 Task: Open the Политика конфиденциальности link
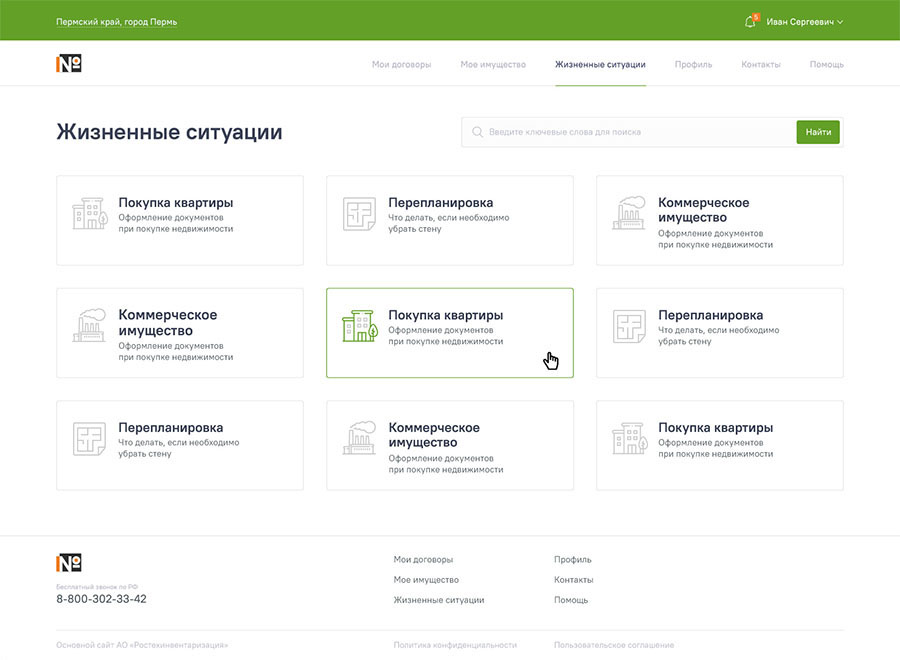455,645
